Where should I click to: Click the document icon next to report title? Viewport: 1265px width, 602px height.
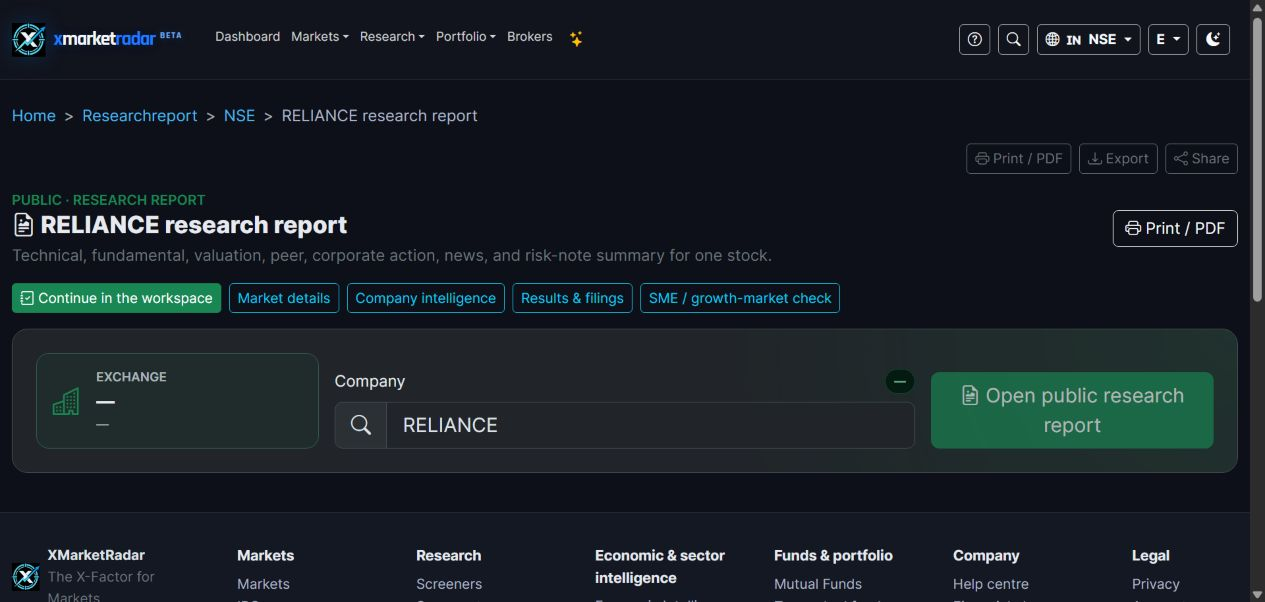(x=23, y=225)
